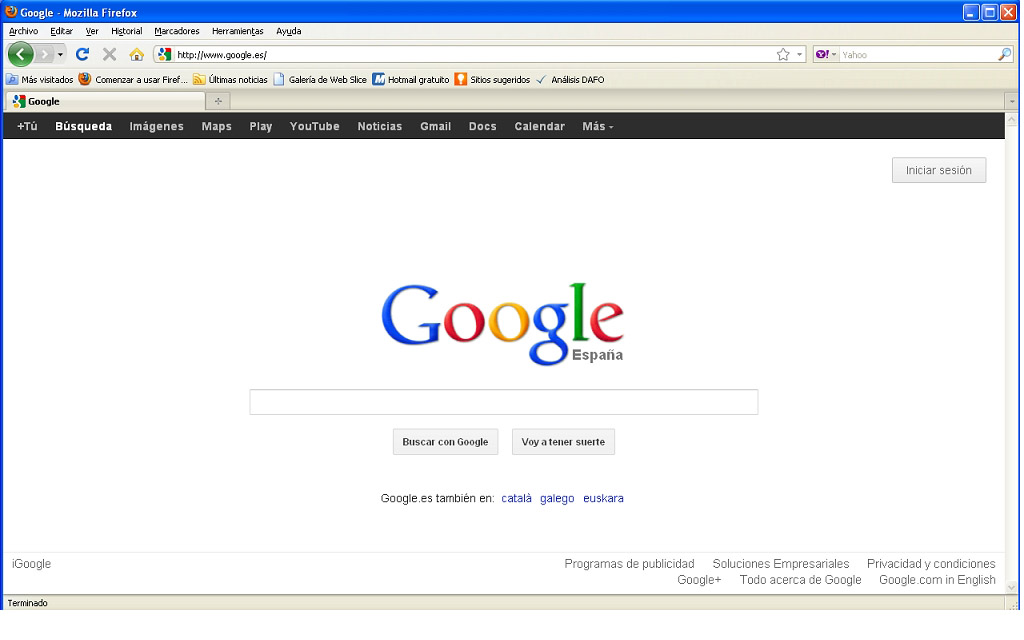This screenshot has width=1024, height=640.
Task: Expand the Más menu in Google bar
Action: pyautogui.click(x=597, y=126)
